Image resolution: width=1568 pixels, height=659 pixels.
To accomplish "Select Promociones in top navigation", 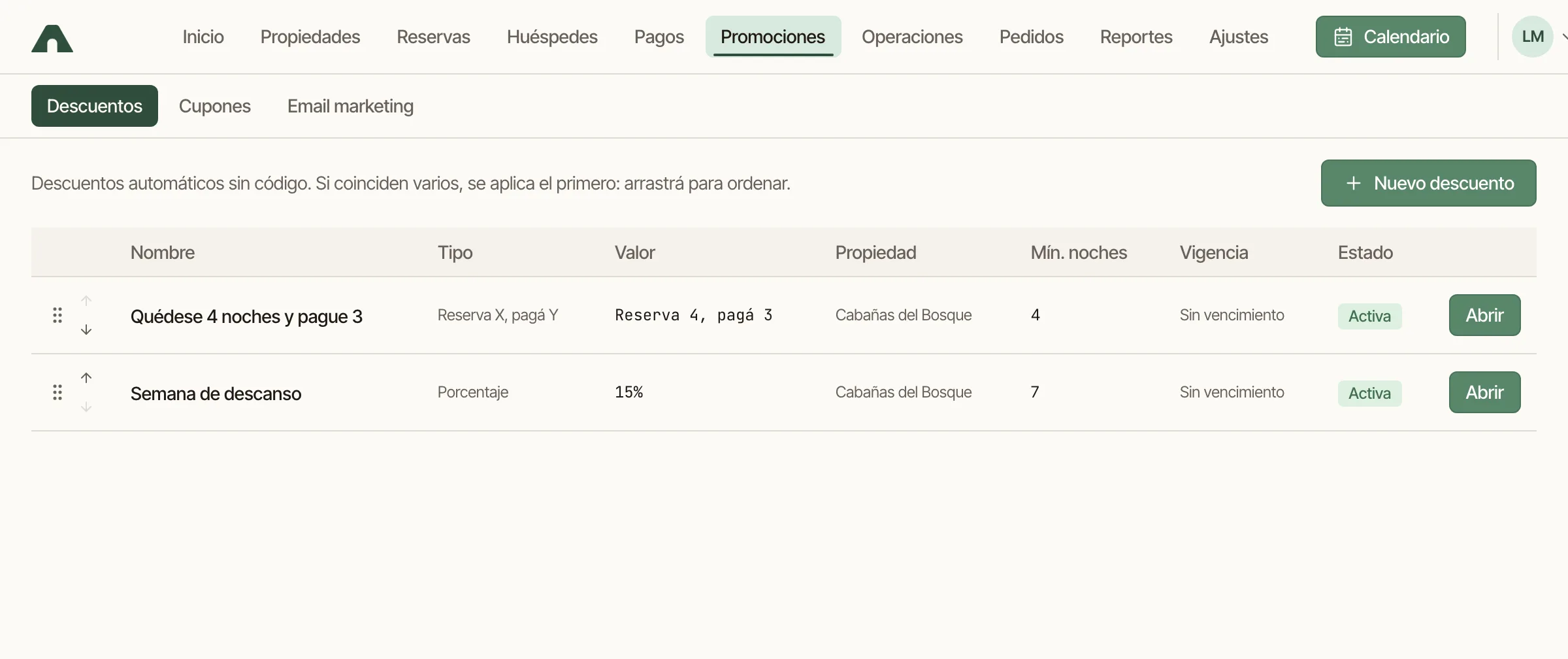I will click(773, 37).
